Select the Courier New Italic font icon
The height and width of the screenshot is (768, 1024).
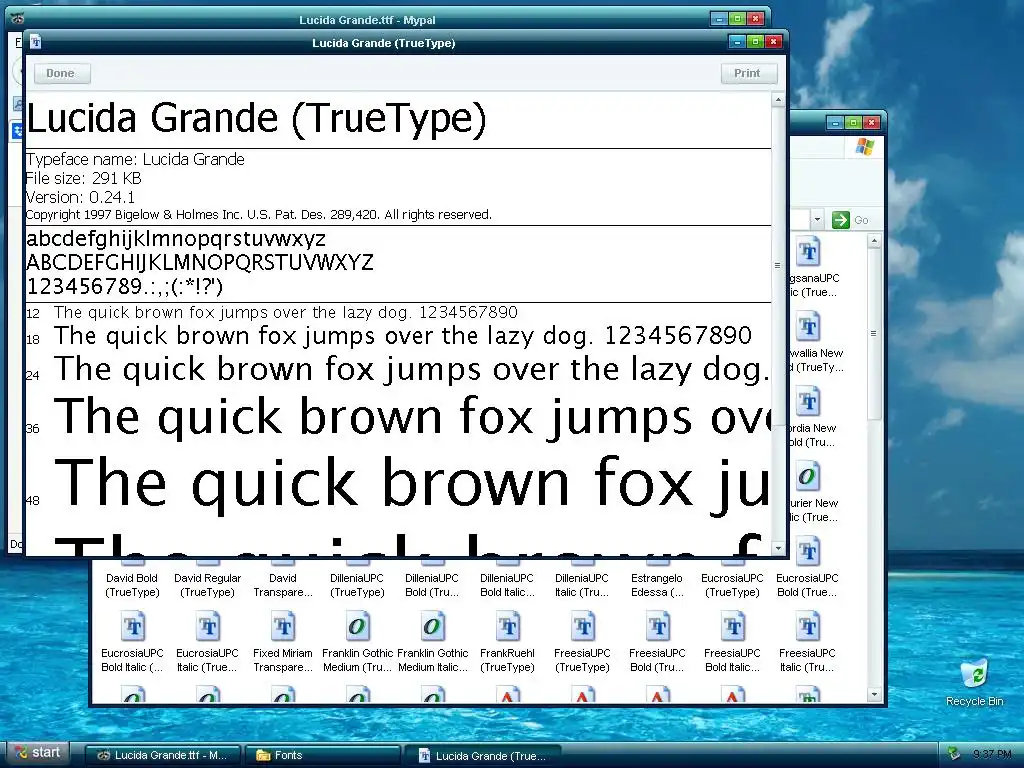click(x=808, y=477)
